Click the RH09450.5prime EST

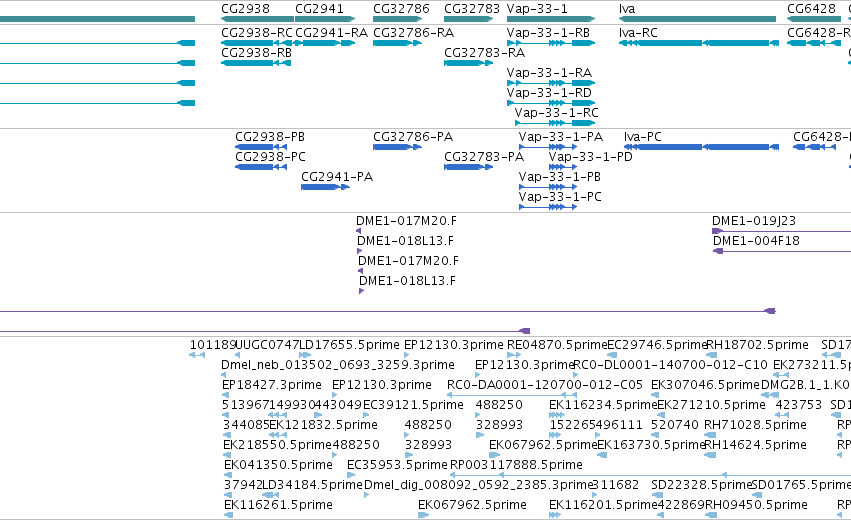click(710, 516)
